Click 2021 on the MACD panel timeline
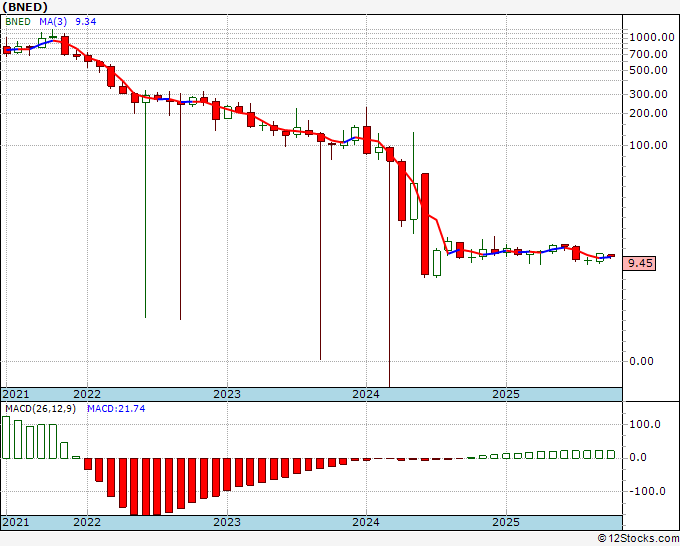 16,522
